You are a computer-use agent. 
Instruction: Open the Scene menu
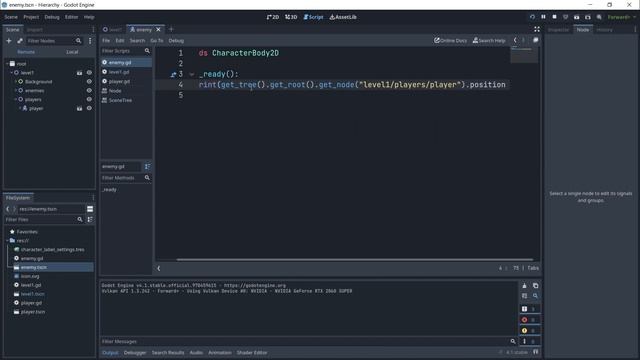11,17
